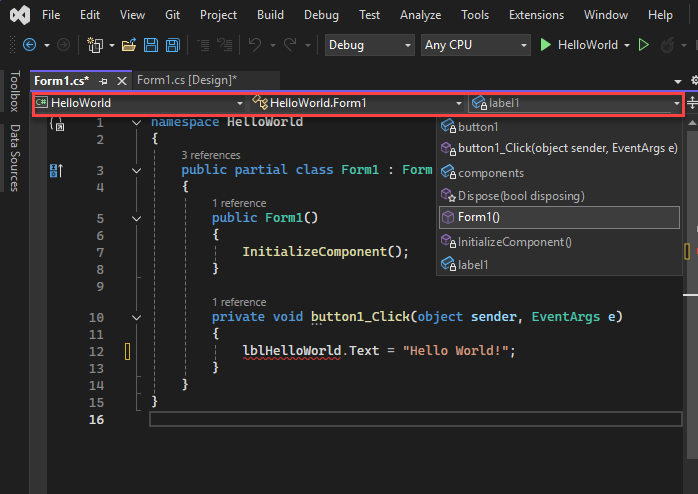Image resolution: width=698 pixels, height=494 pixels.
Task: Click the New Project toolbar icon
Action: (96, 45)
